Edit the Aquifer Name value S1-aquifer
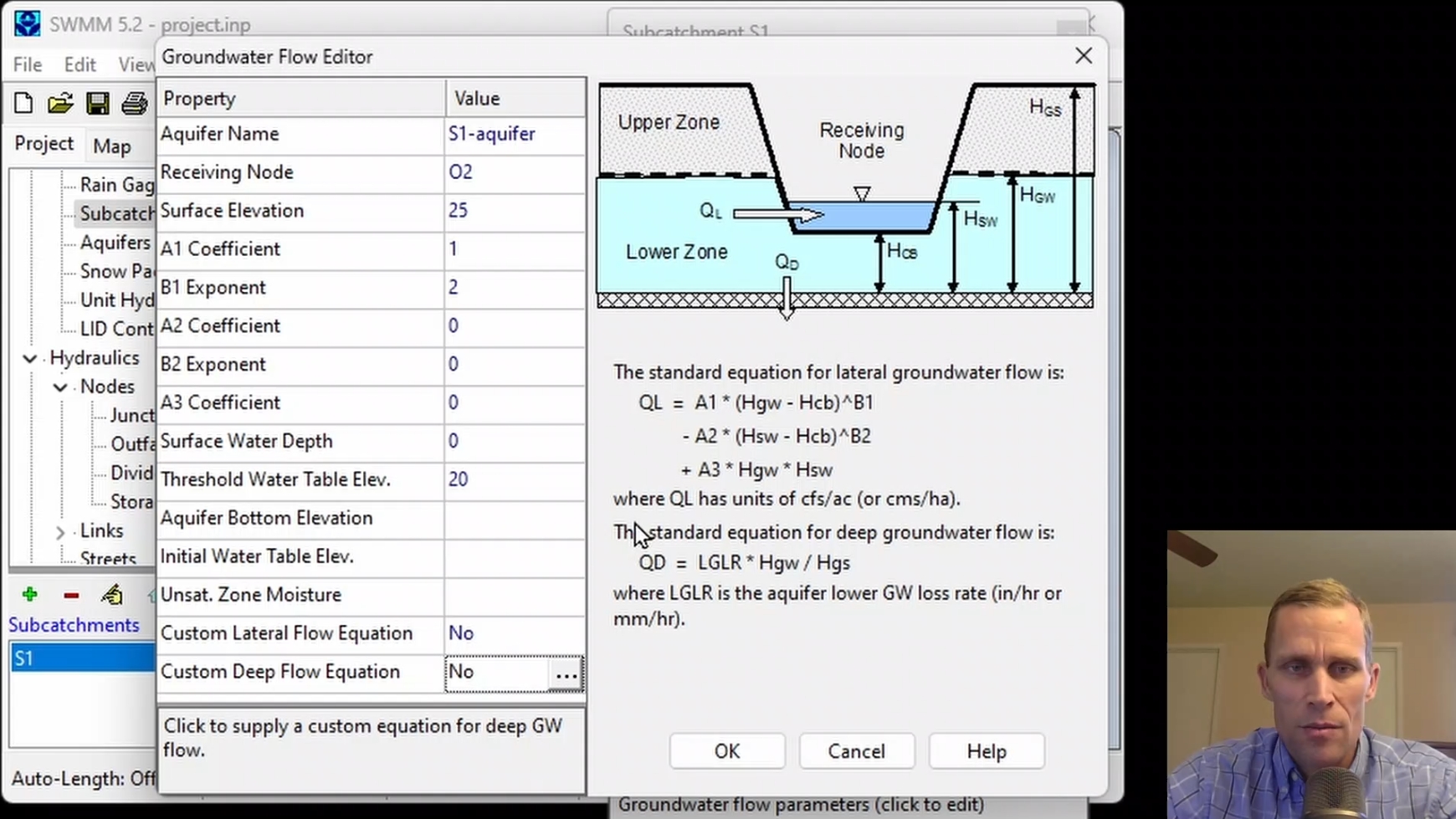This screenshot has width=1456, height=819. tap(515, 134)
